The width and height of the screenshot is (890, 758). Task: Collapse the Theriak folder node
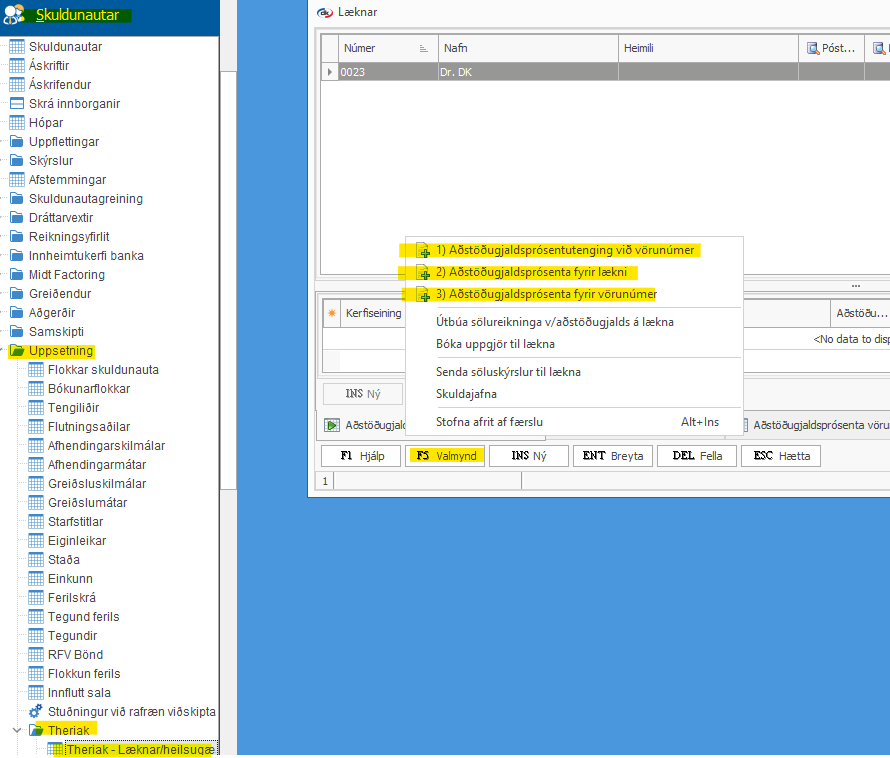16,730
